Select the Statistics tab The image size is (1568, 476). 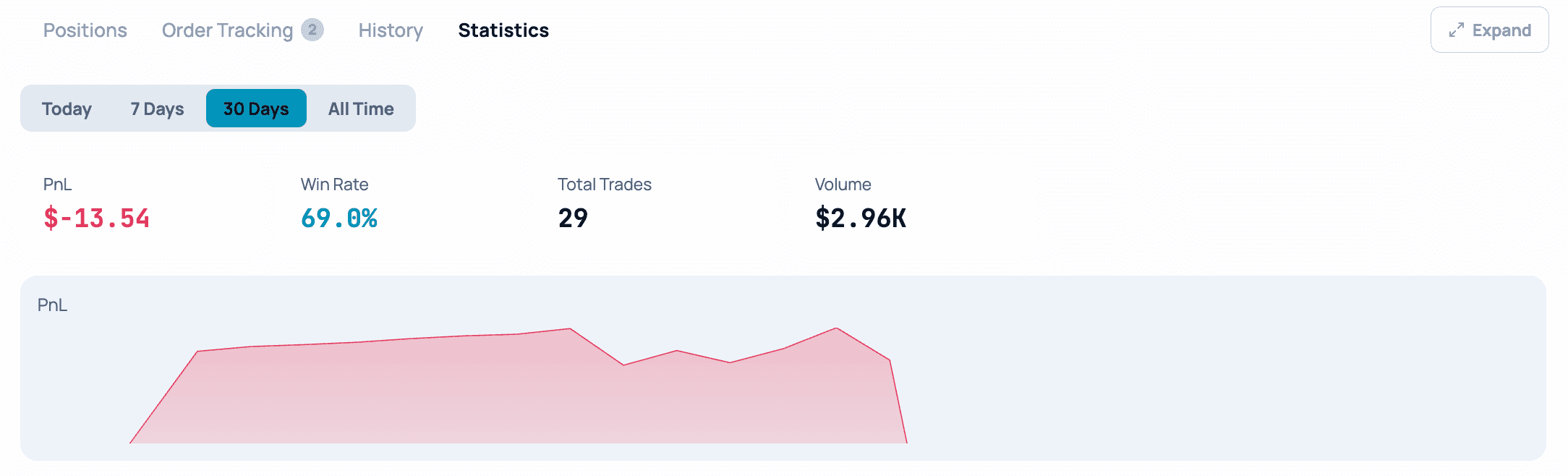point(503,30)
